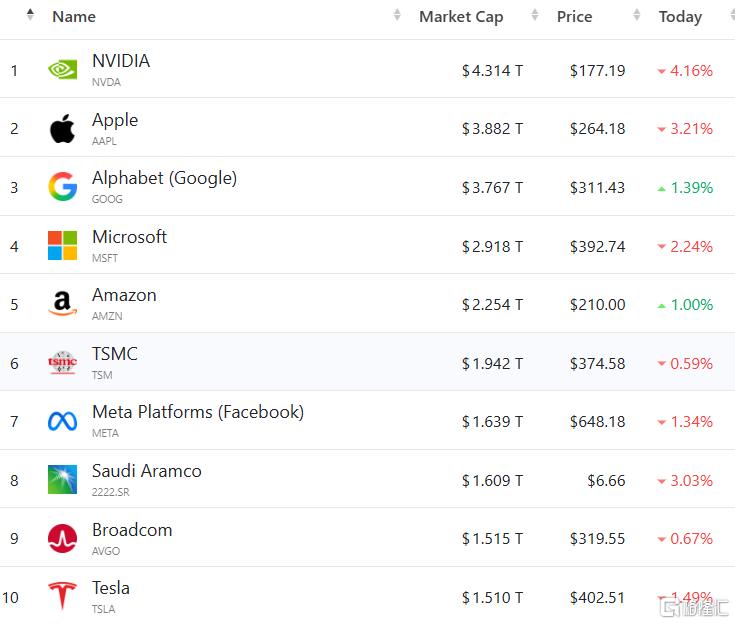Viewport: 735px width, 624px height.
Task: Click NVIDIA's 4.16% daily change value
Action: tap(691, 71)
